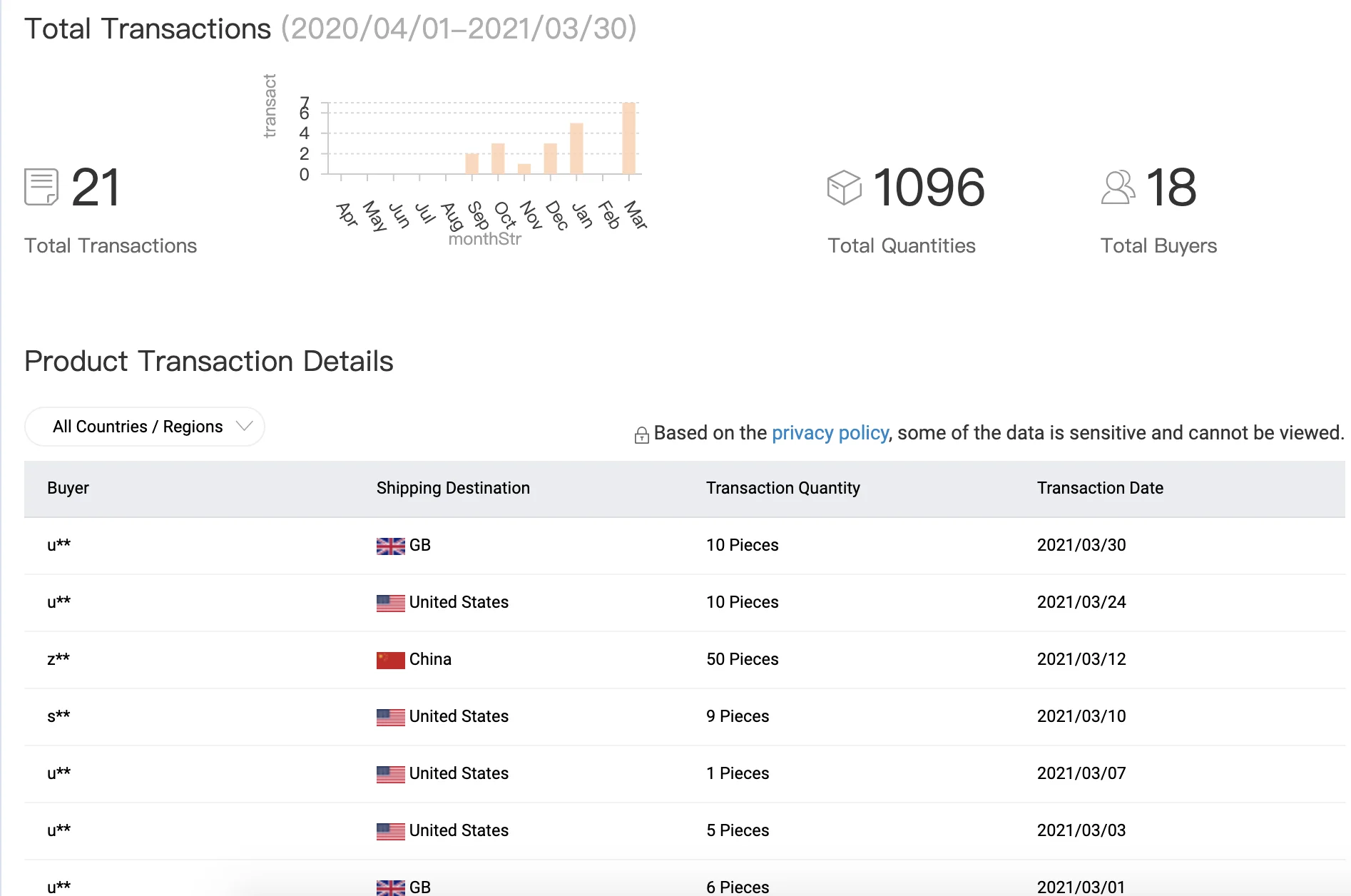The image size is (1351, 896).
Task: Click the Total Quantities box icon
Action: (844, 188)
